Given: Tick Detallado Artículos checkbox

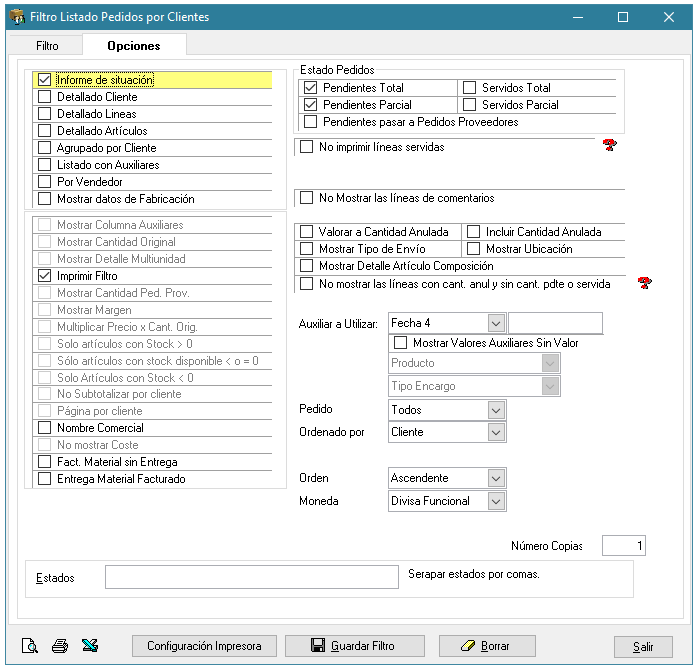Looking at the screenshot, I should [x=44, y=131].
